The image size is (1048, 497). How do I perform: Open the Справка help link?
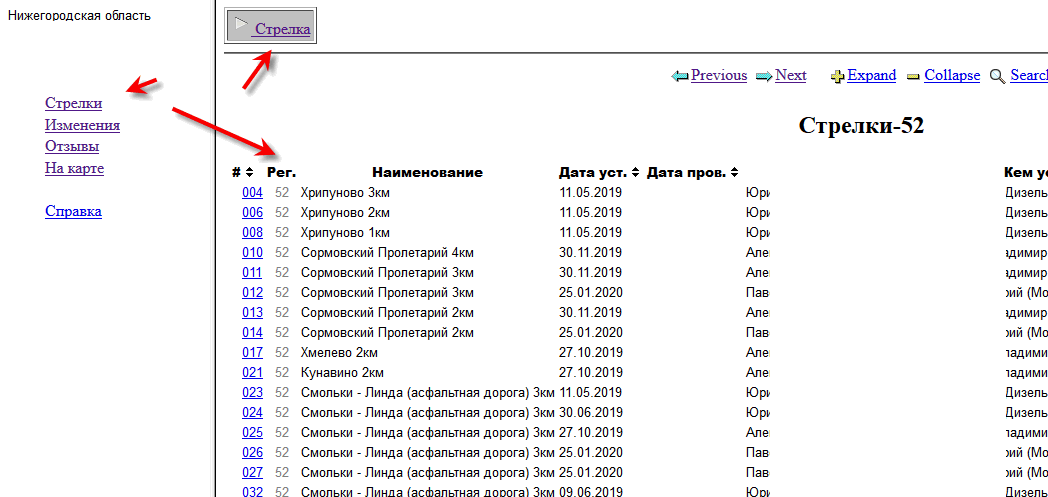coord(73,211)
